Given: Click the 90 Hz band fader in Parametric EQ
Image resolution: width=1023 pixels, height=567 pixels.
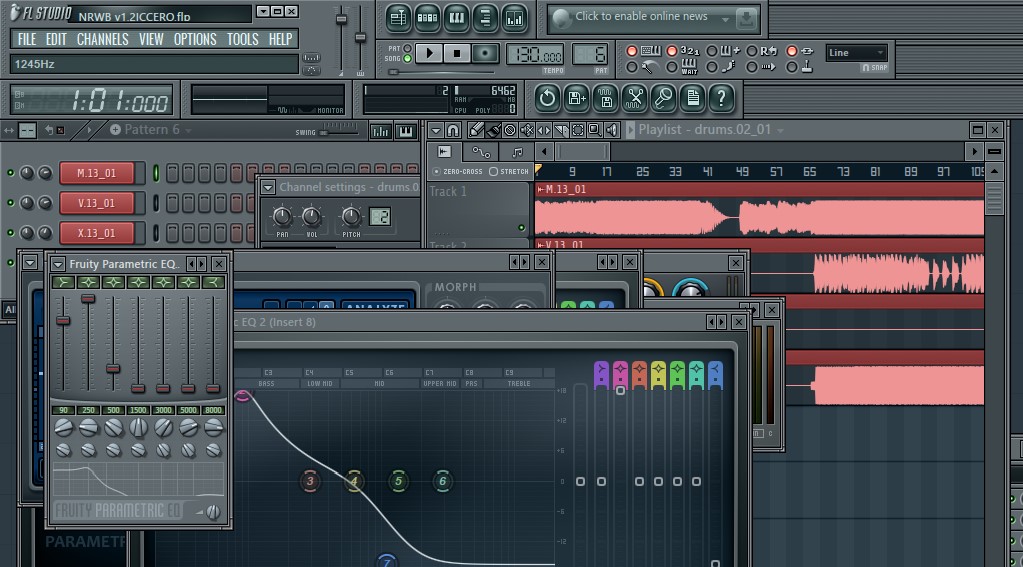Looking at the screenshot, I should 63,321.
